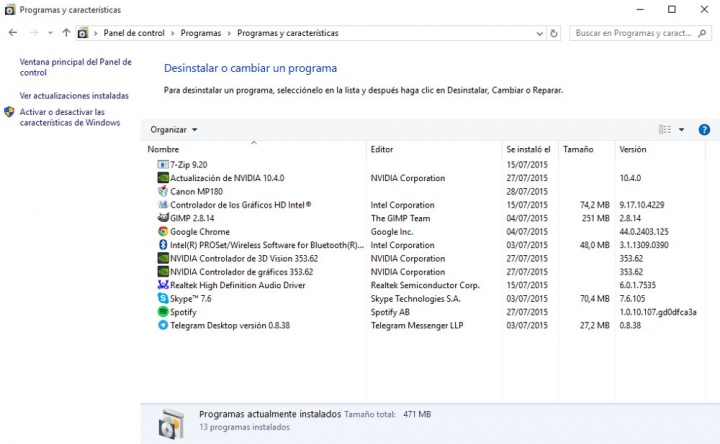The height and width of the screenshot is (444, 720).
Task: Click the GIMP 2.8.14 icon
Action: (163, 218)
